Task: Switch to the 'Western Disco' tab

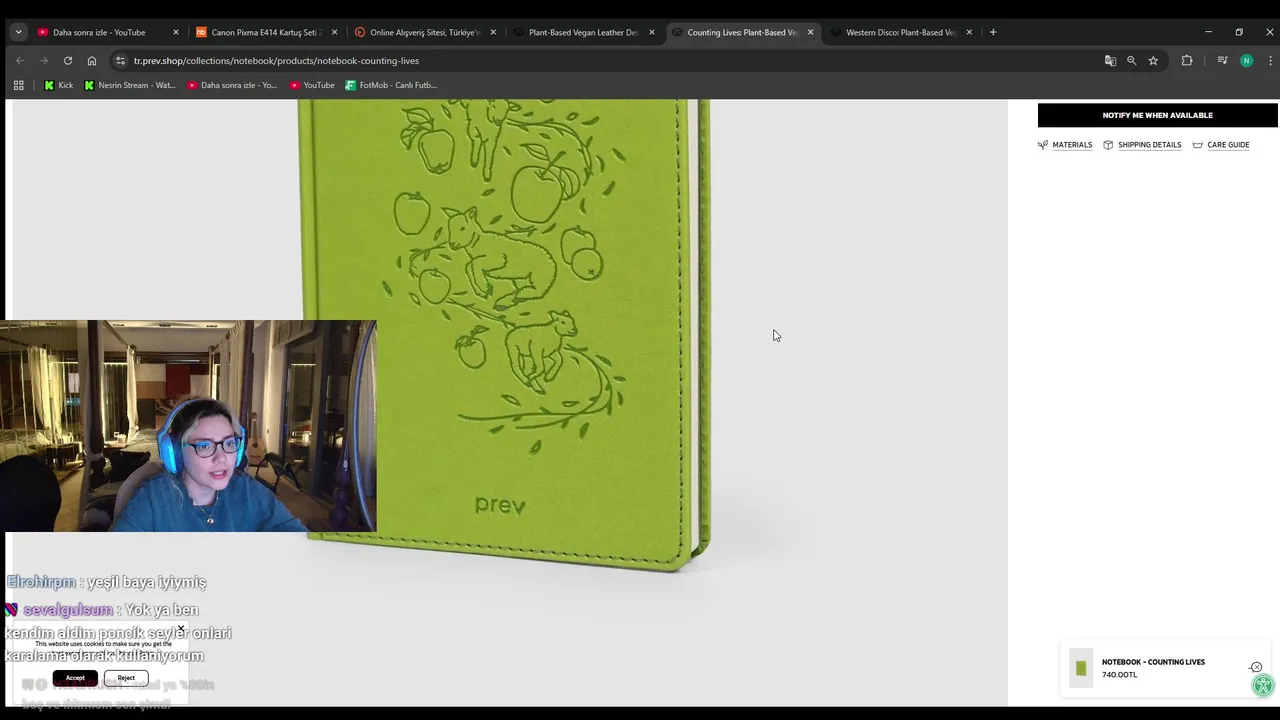Action: (899, 32)
